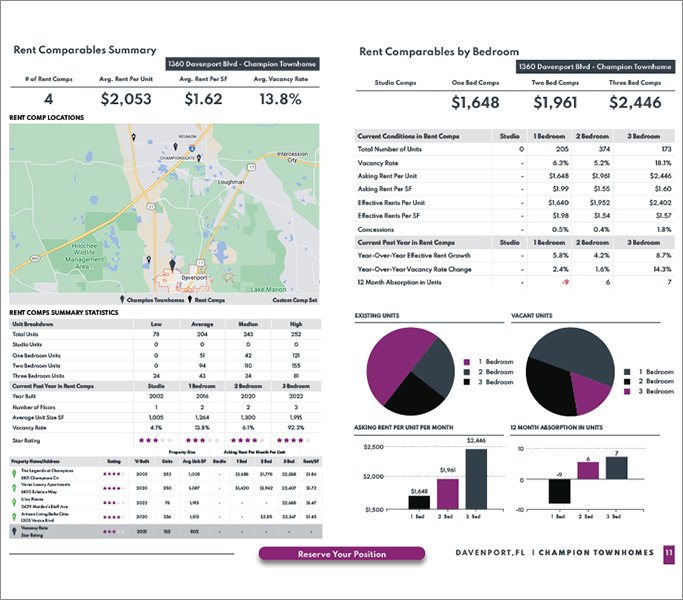Click the Champion Townhomes pin in map legend
The height and width of the screenshot is (600, 683).
point(123,299)
